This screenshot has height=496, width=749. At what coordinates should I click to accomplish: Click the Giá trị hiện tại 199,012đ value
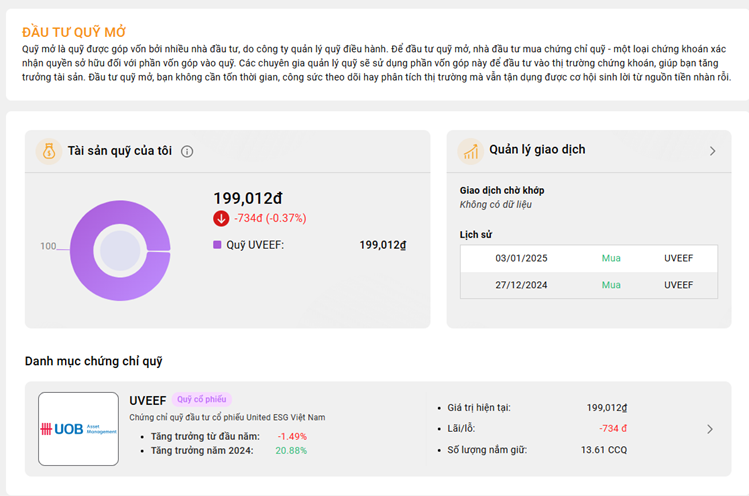[607, 408]
